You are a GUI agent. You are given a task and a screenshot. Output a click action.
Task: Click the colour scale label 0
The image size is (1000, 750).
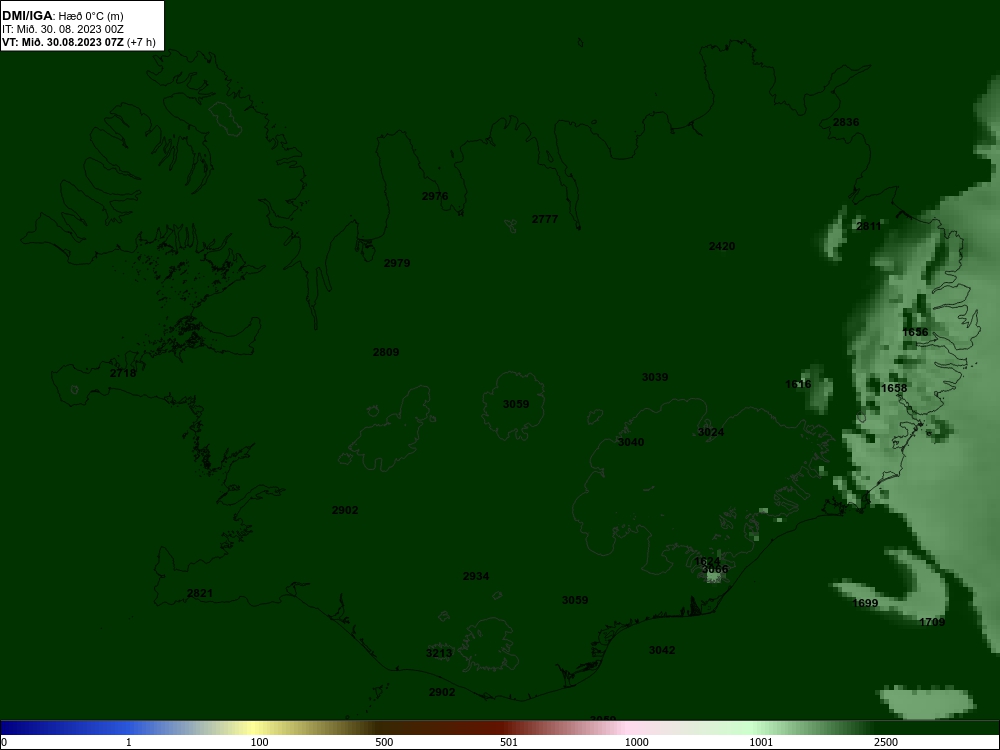[x=3, y=742]
